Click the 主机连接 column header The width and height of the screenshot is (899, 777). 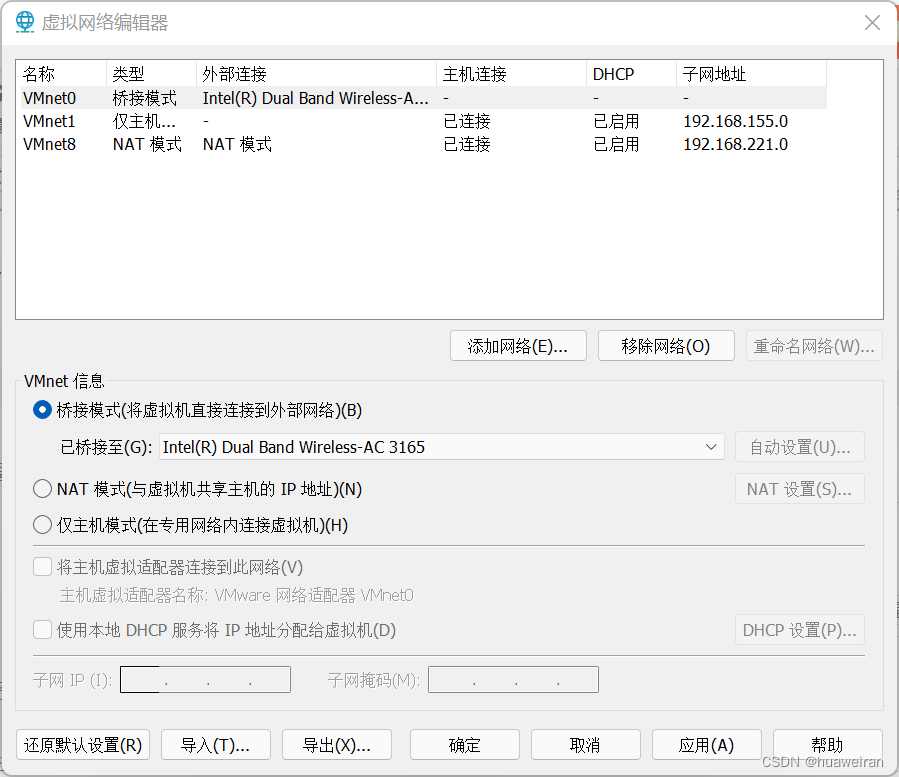pos(512,74)
